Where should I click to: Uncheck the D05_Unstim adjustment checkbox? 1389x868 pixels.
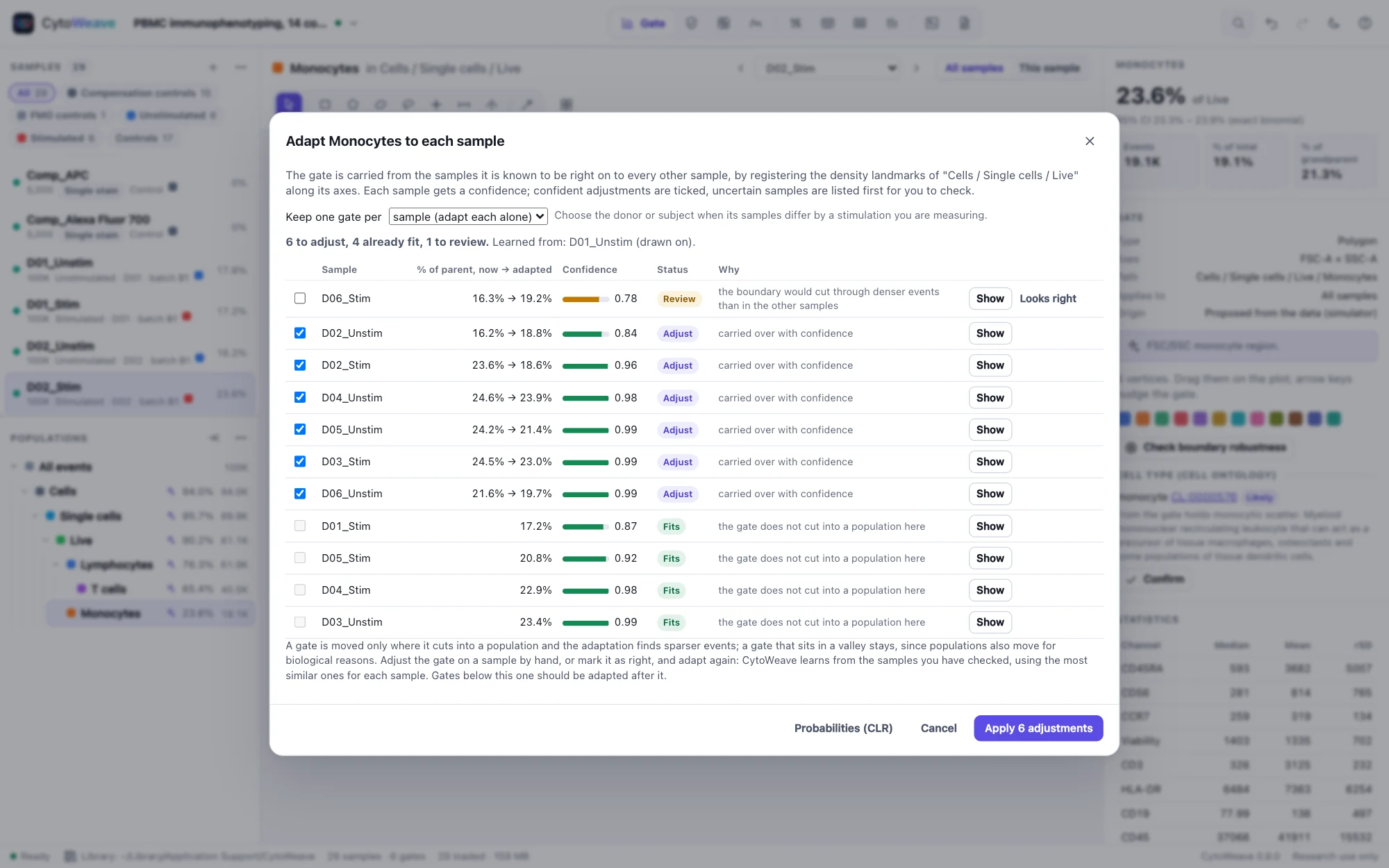(300, 429)
